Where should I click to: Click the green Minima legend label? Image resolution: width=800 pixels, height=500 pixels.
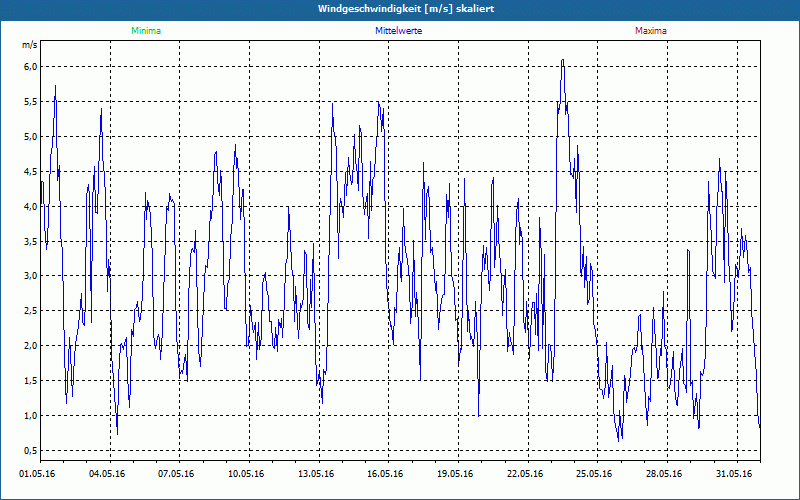coord(146,31)
